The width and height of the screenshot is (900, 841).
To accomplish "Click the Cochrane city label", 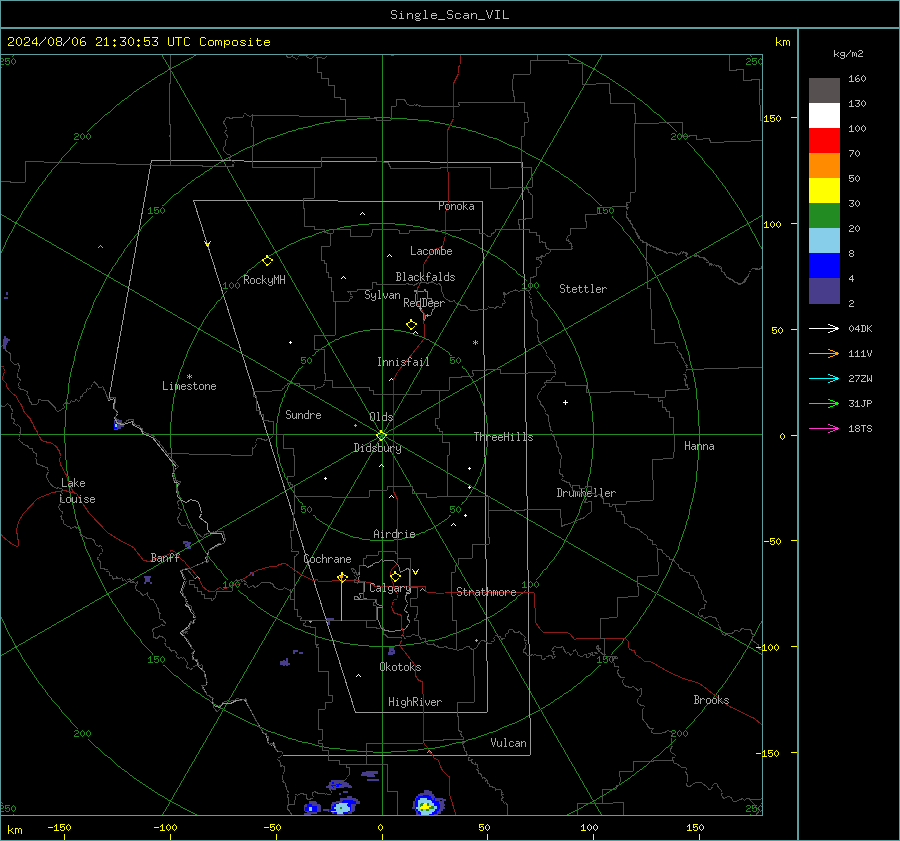I will click(x=327, y=559).
